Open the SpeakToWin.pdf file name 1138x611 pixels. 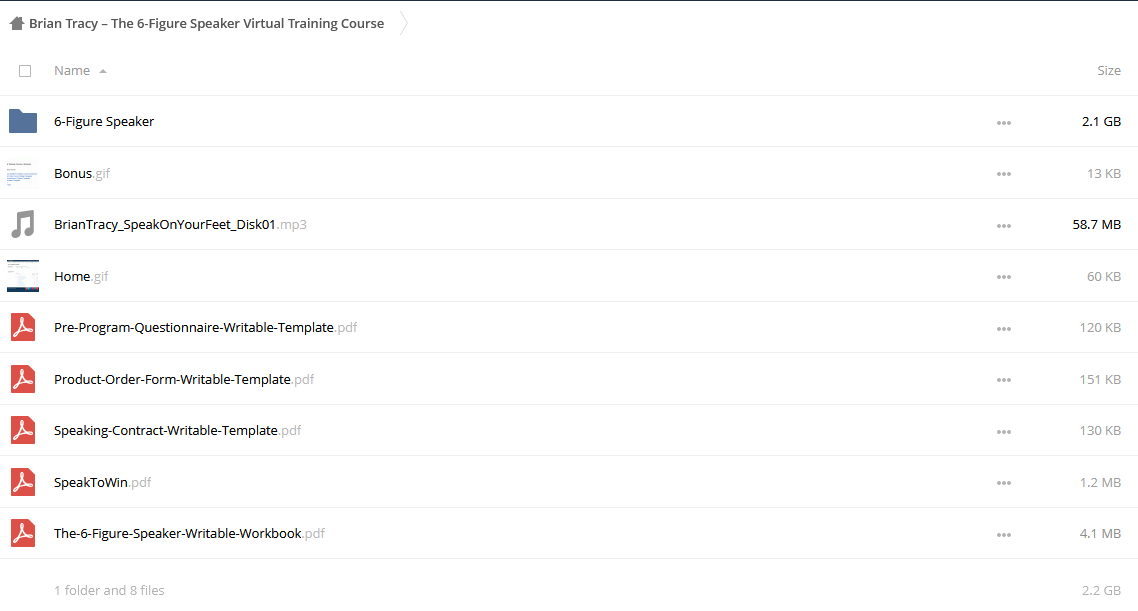[x=102, y=482]
